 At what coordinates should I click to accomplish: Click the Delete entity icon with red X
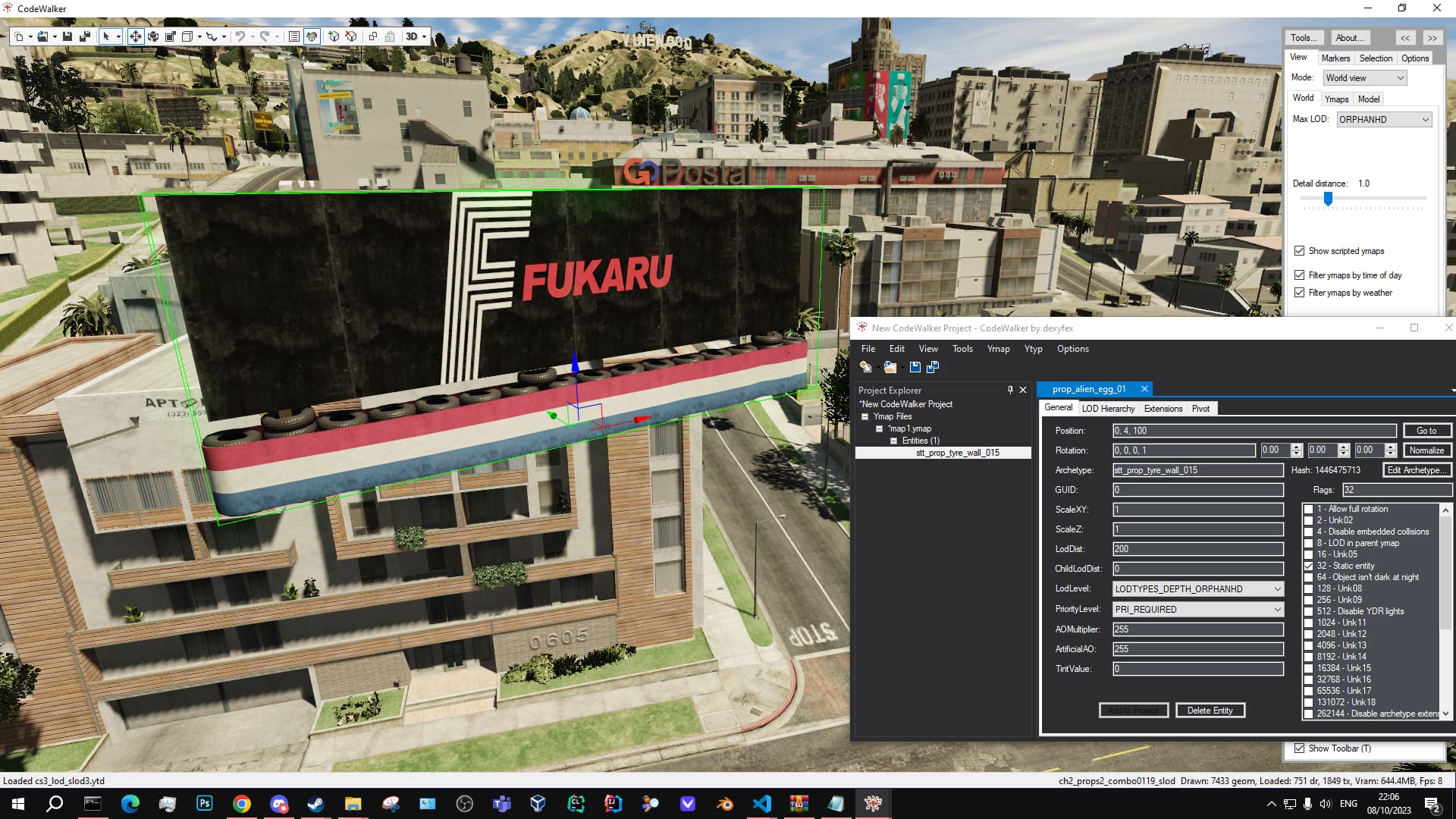351,36
